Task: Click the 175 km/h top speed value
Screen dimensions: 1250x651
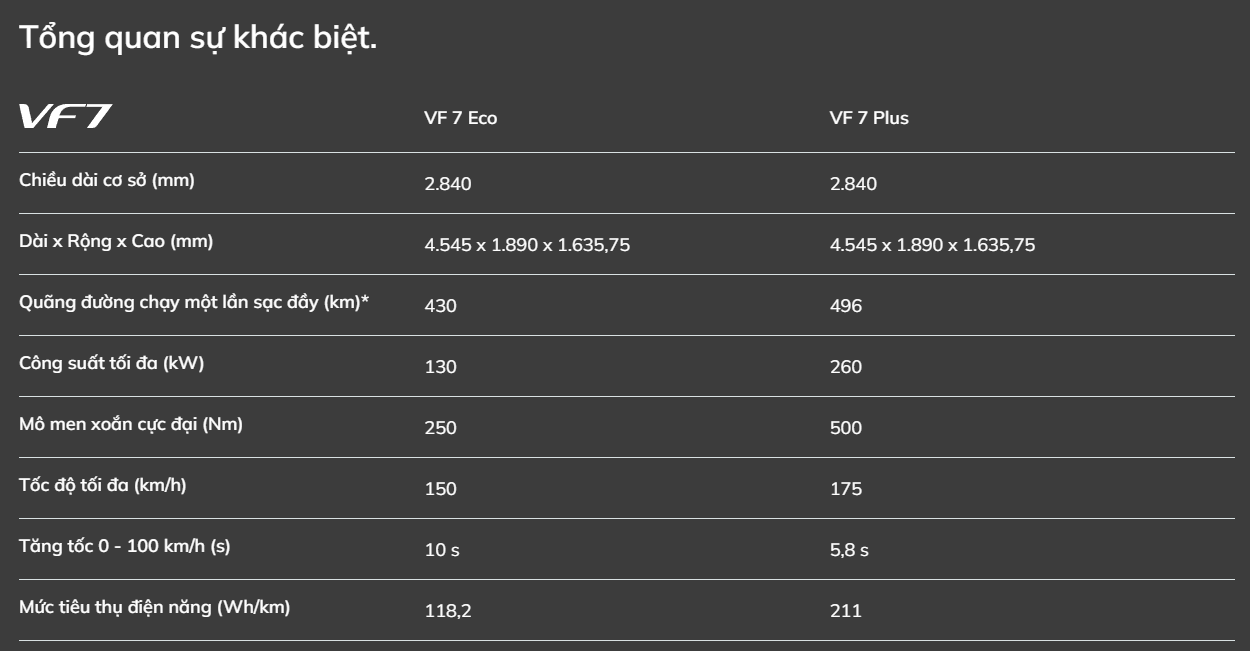Action: coord(845,489)
